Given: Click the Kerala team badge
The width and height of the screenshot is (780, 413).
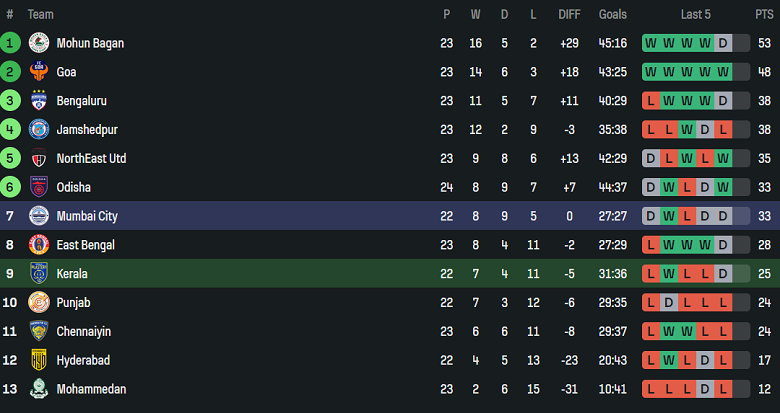Looking at the screenshot, I should 39,274.
